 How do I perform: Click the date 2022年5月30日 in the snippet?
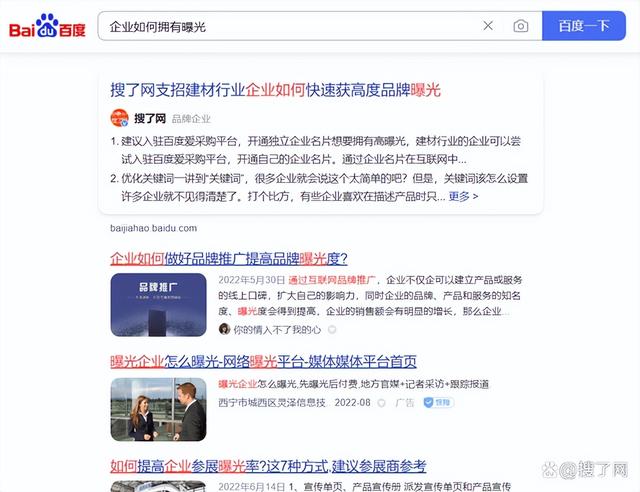coord(251,280)
